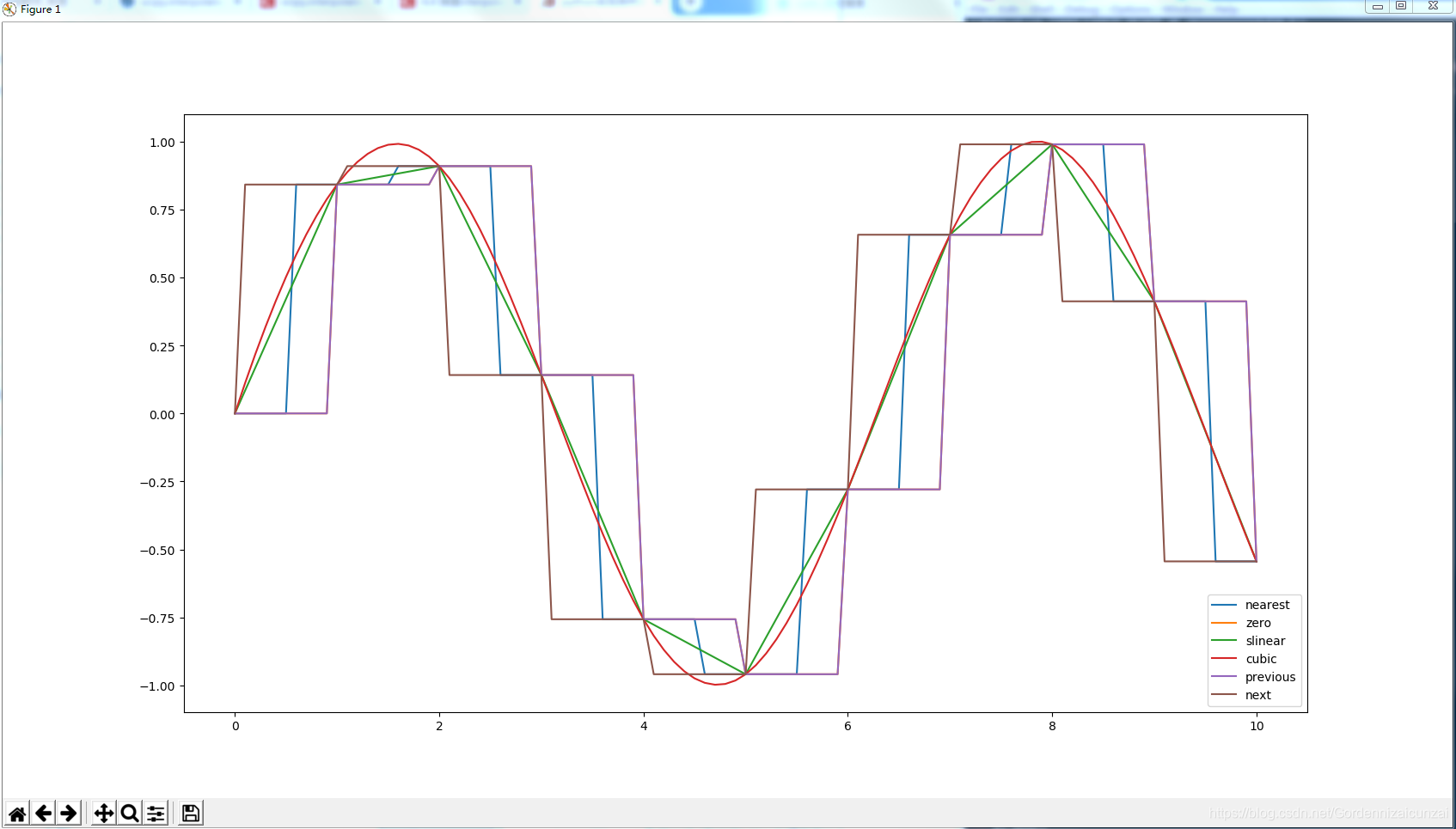Select the zero entry in the legend
Image resolution: width=1456 pixels, height=829 pixels.
tap(1257, 623)
